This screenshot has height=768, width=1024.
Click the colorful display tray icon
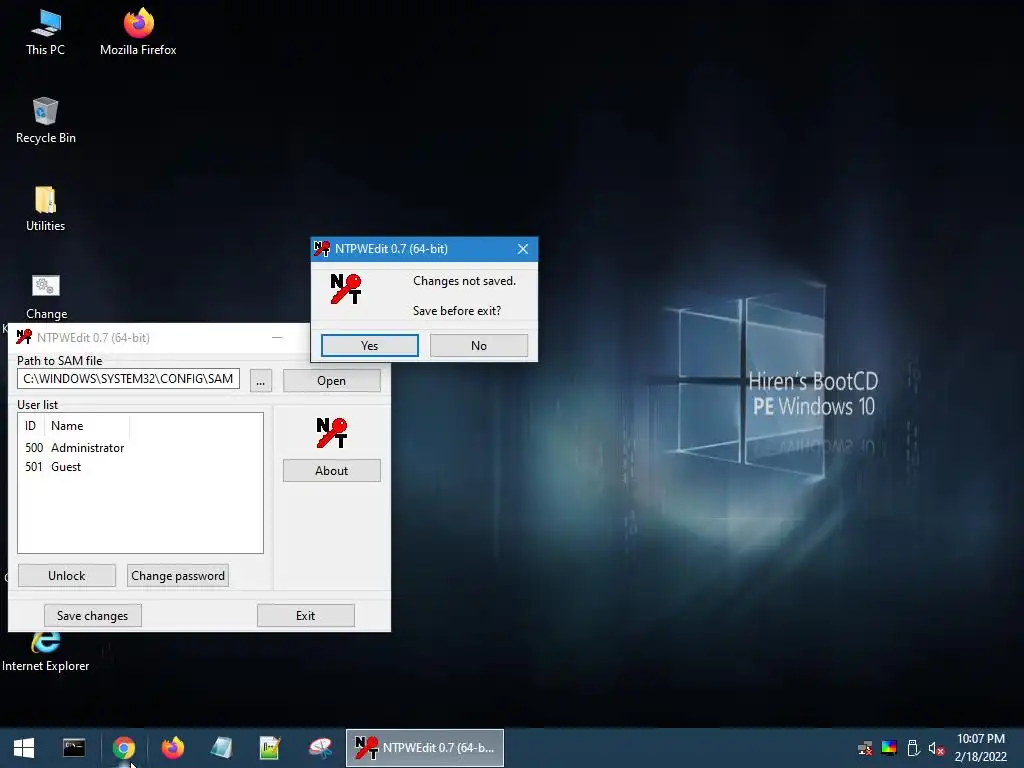889,748
